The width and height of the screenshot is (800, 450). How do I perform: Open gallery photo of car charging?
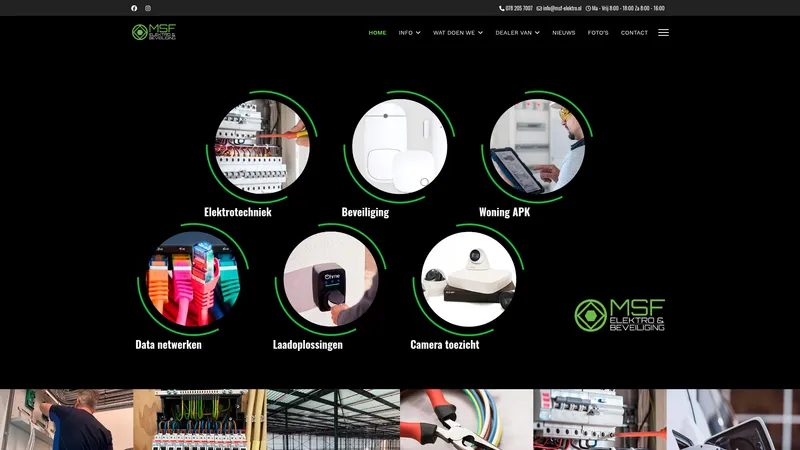[x=733, y=419]
